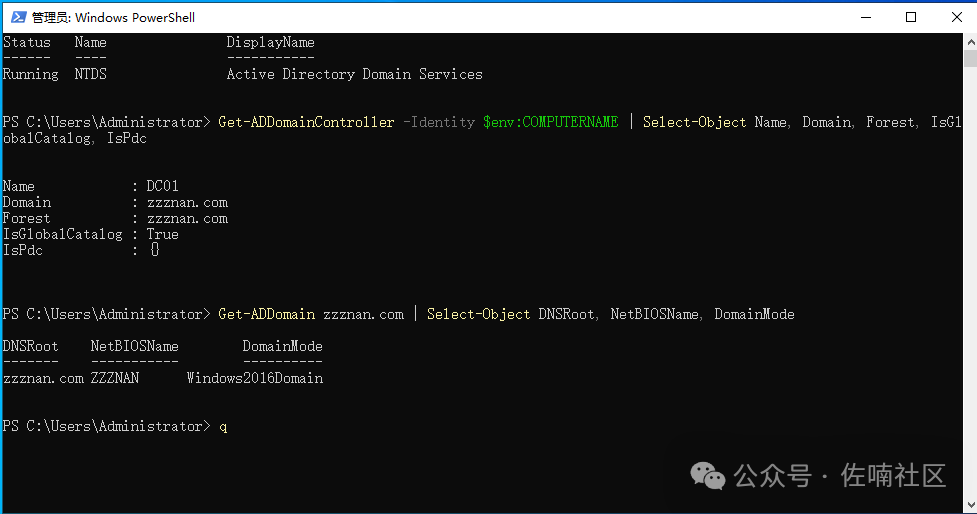
Task: Click the PowerShell icon in title bar
Action: click(x=19, y=17)
